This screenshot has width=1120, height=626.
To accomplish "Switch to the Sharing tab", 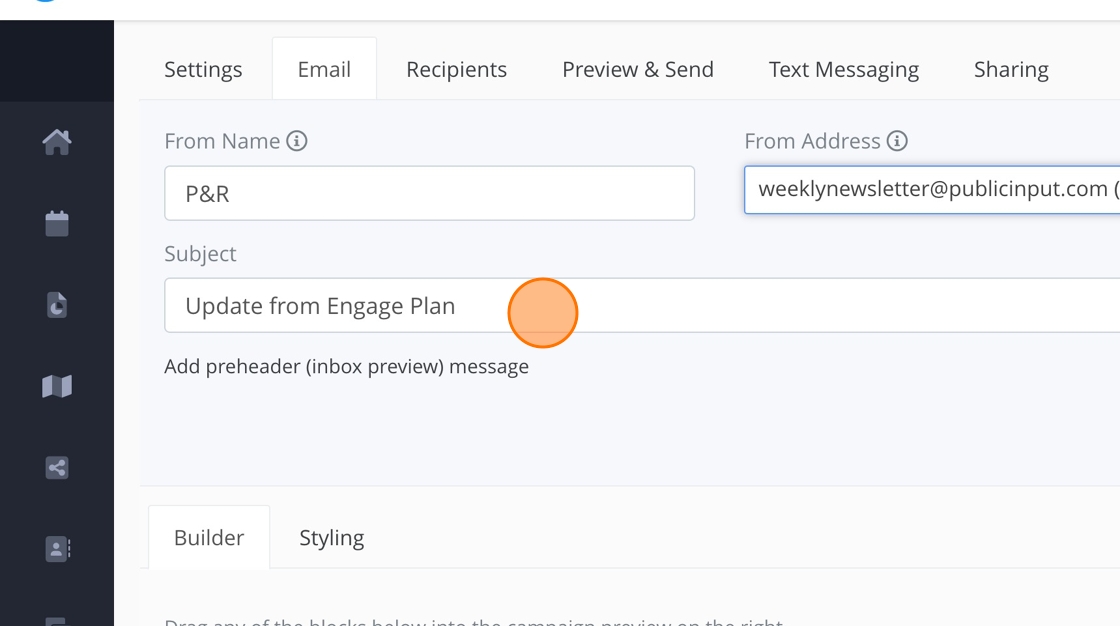I will pos(1011,69).
